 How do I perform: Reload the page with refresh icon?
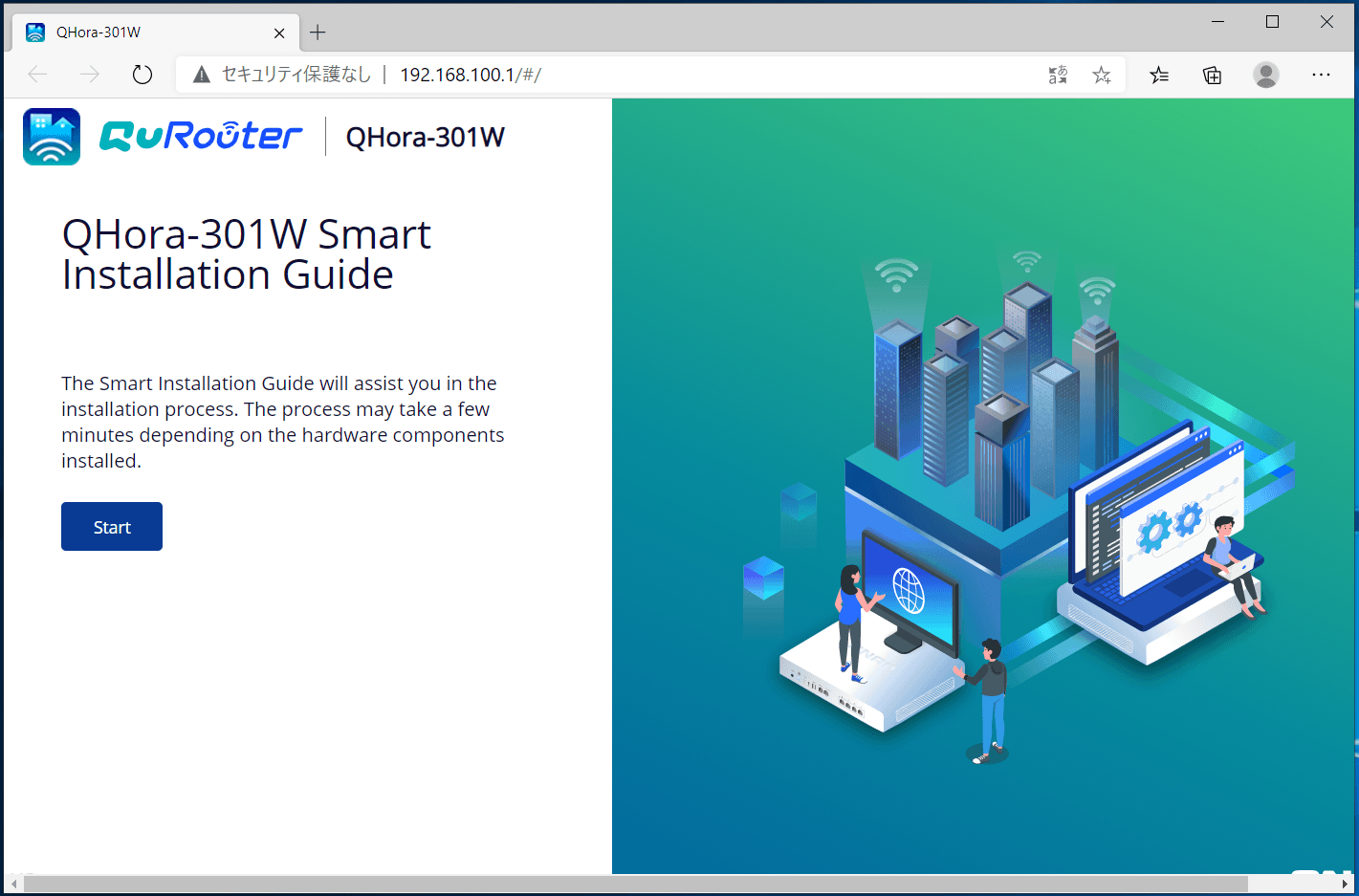pos(142,75)
